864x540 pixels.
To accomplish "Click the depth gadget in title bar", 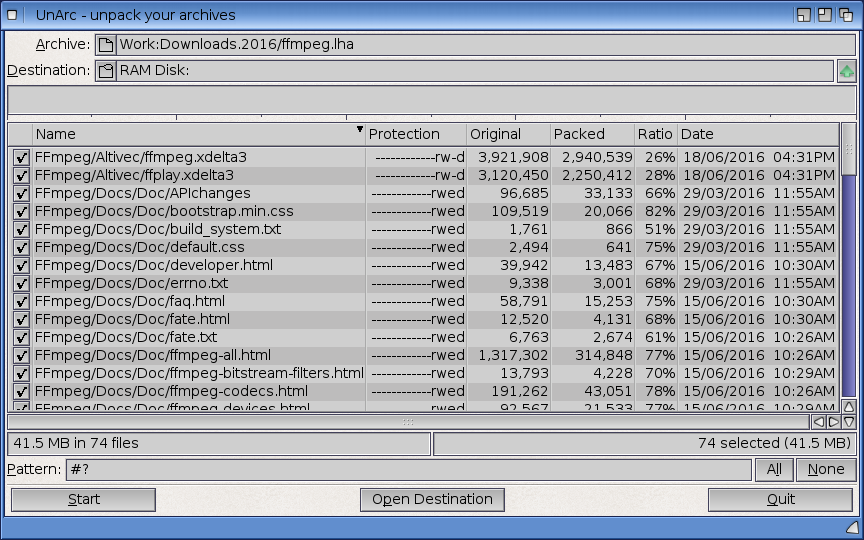I will point(846,15).
